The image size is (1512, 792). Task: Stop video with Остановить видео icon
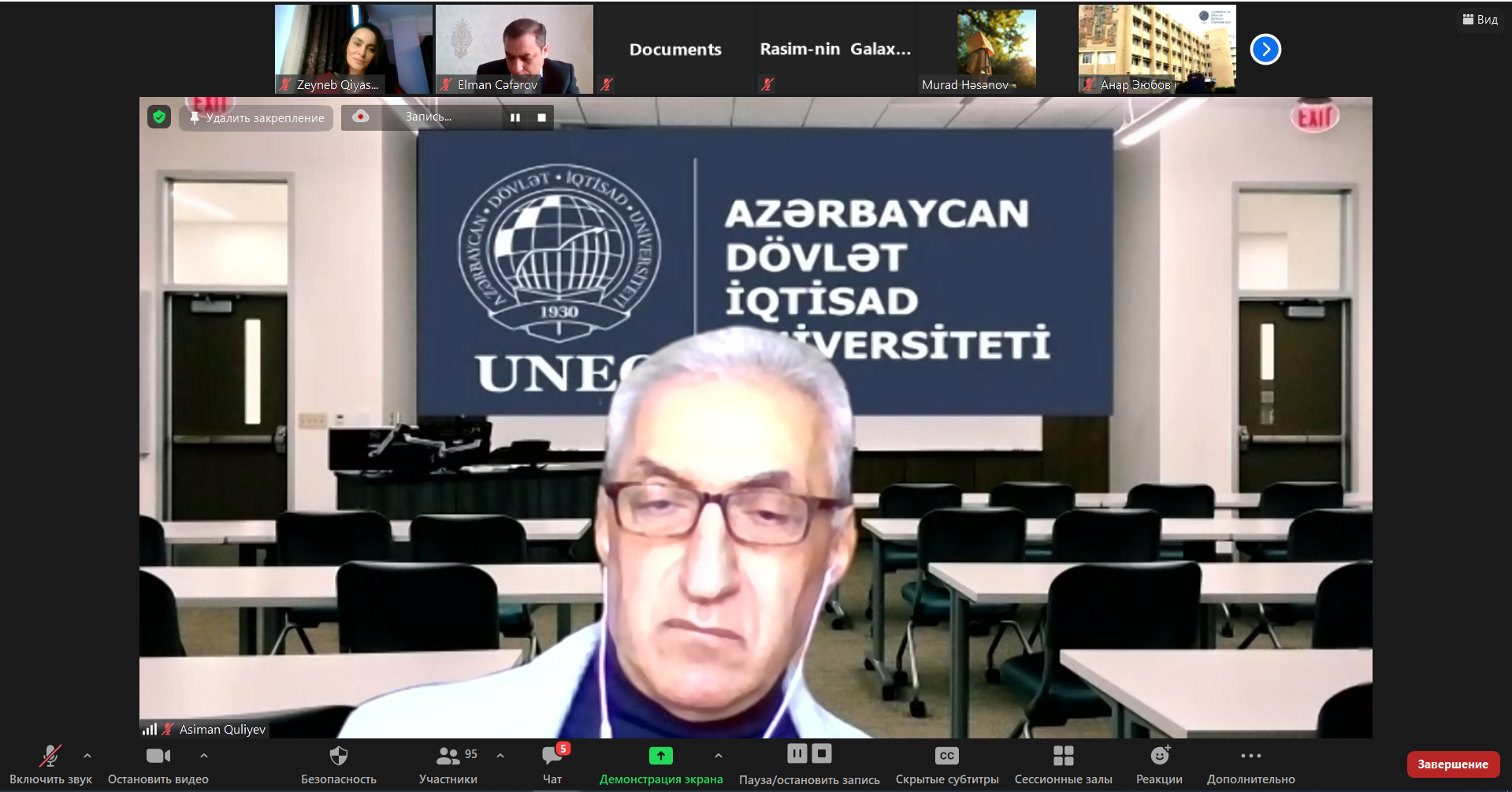click(158, 755)
